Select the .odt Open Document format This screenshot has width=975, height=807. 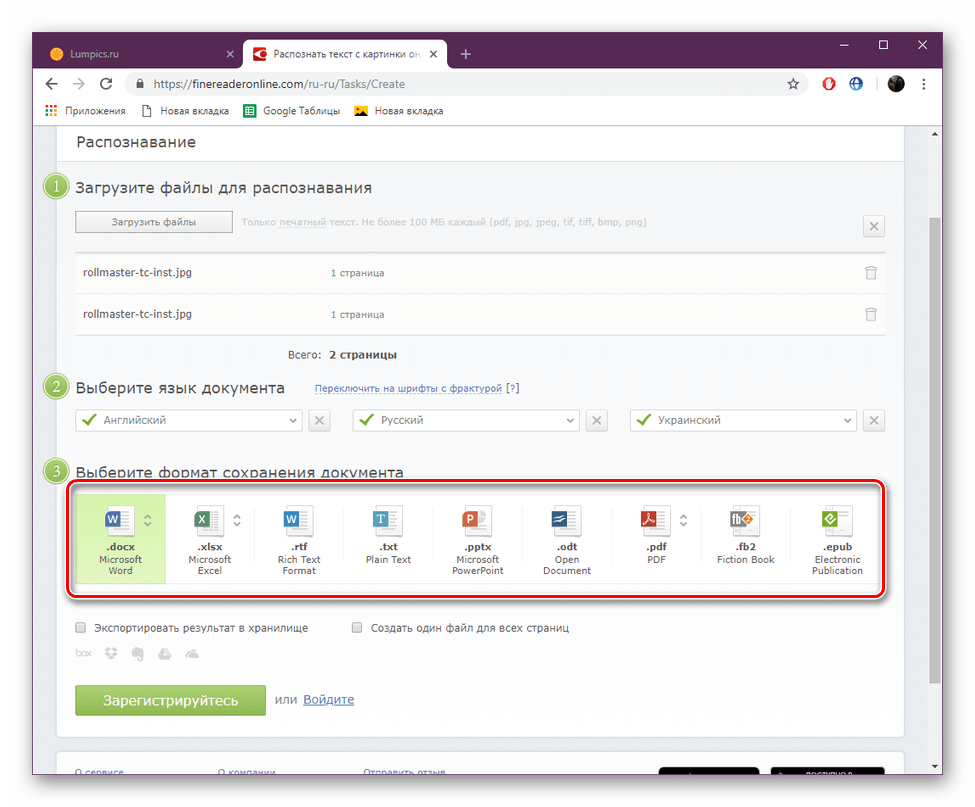(x=566, y=521)
